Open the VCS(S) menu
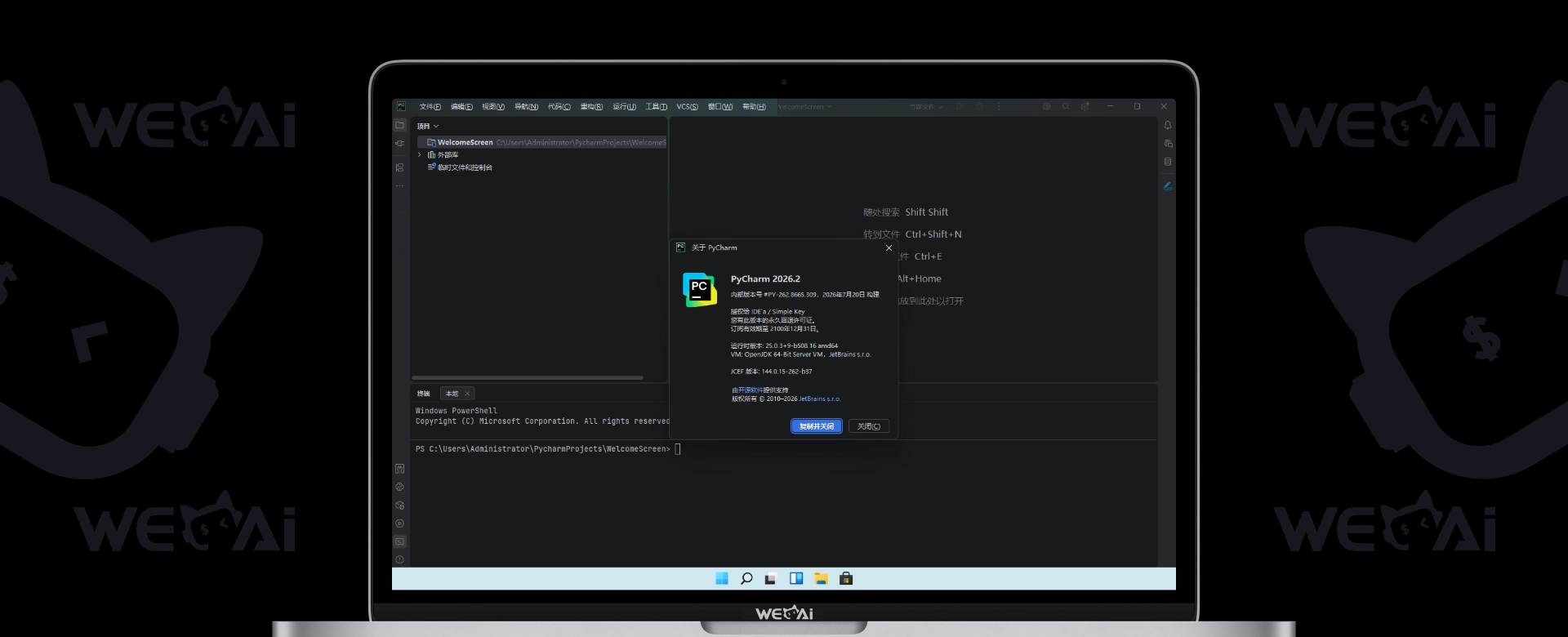This screenshot has width=1568, height=637. (x=688, y=107)
